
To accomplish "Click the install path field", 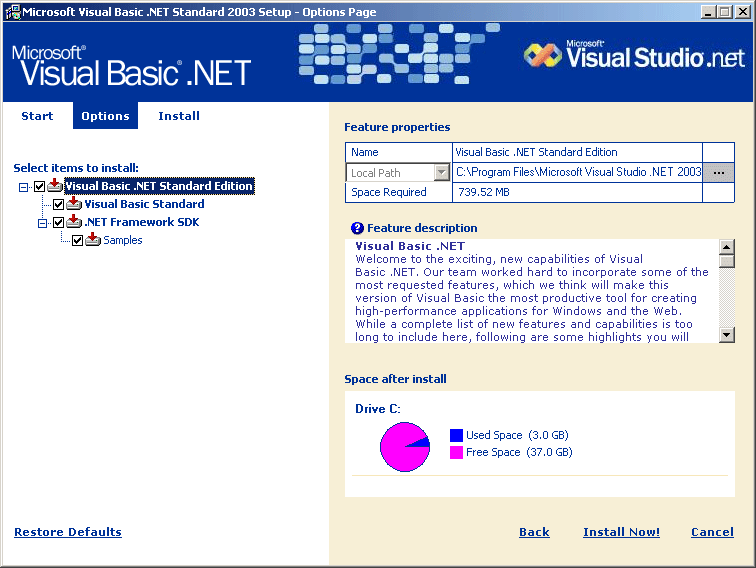I will [x=577, y=172].
